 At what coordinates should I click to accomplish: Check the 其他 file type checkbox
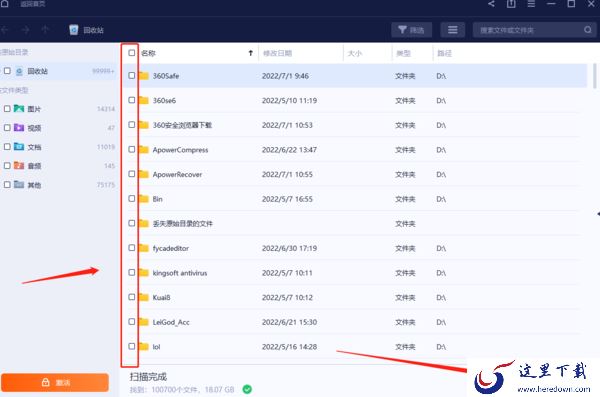[x=7, y=185]
